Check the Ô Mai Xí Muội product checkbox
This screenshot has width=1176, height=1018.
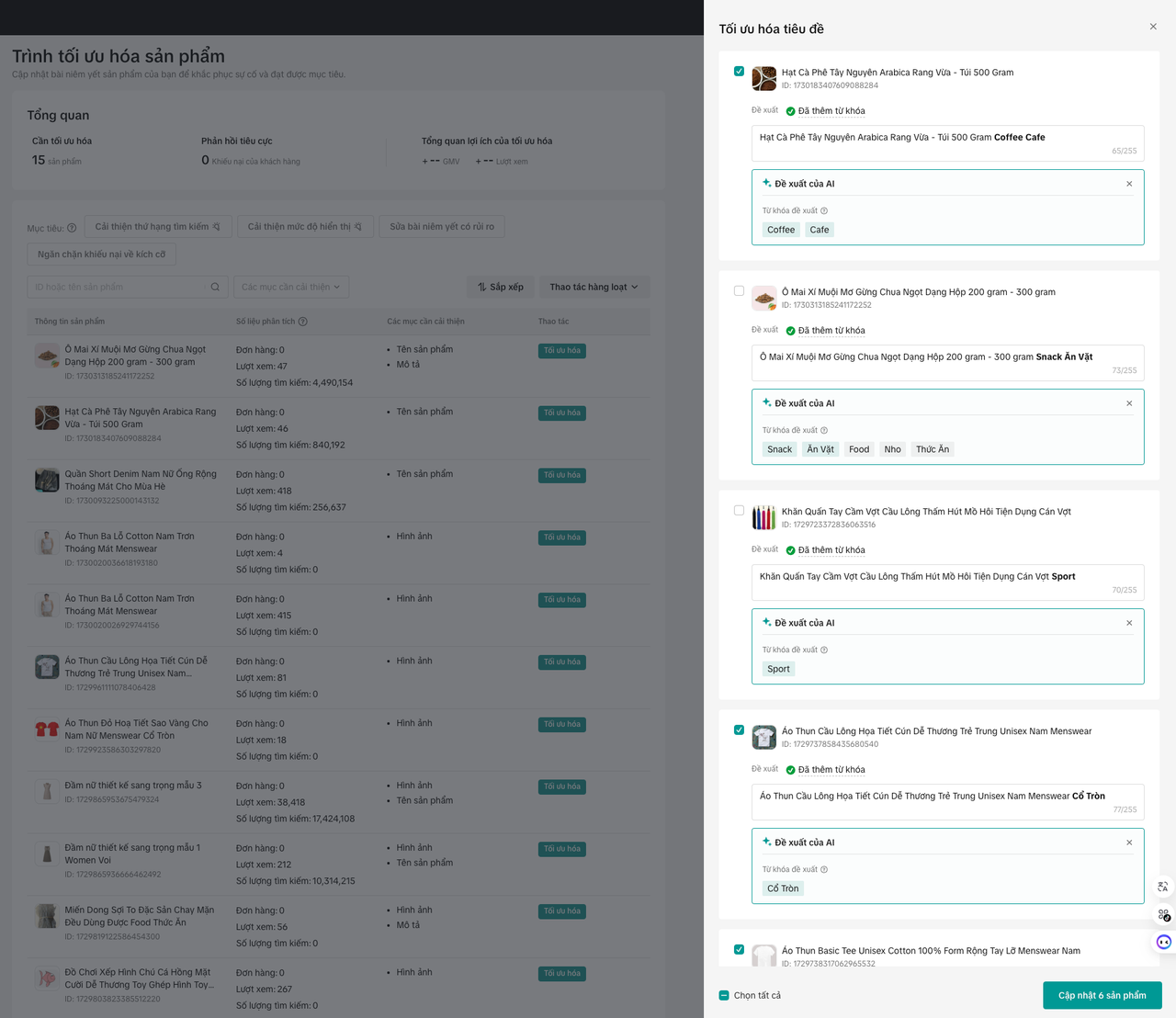click(x=739, y=291)
